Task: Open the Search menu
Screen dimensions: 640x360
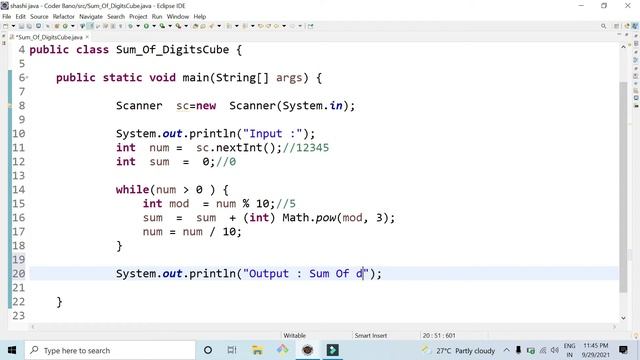Action: tap(116, 17)
